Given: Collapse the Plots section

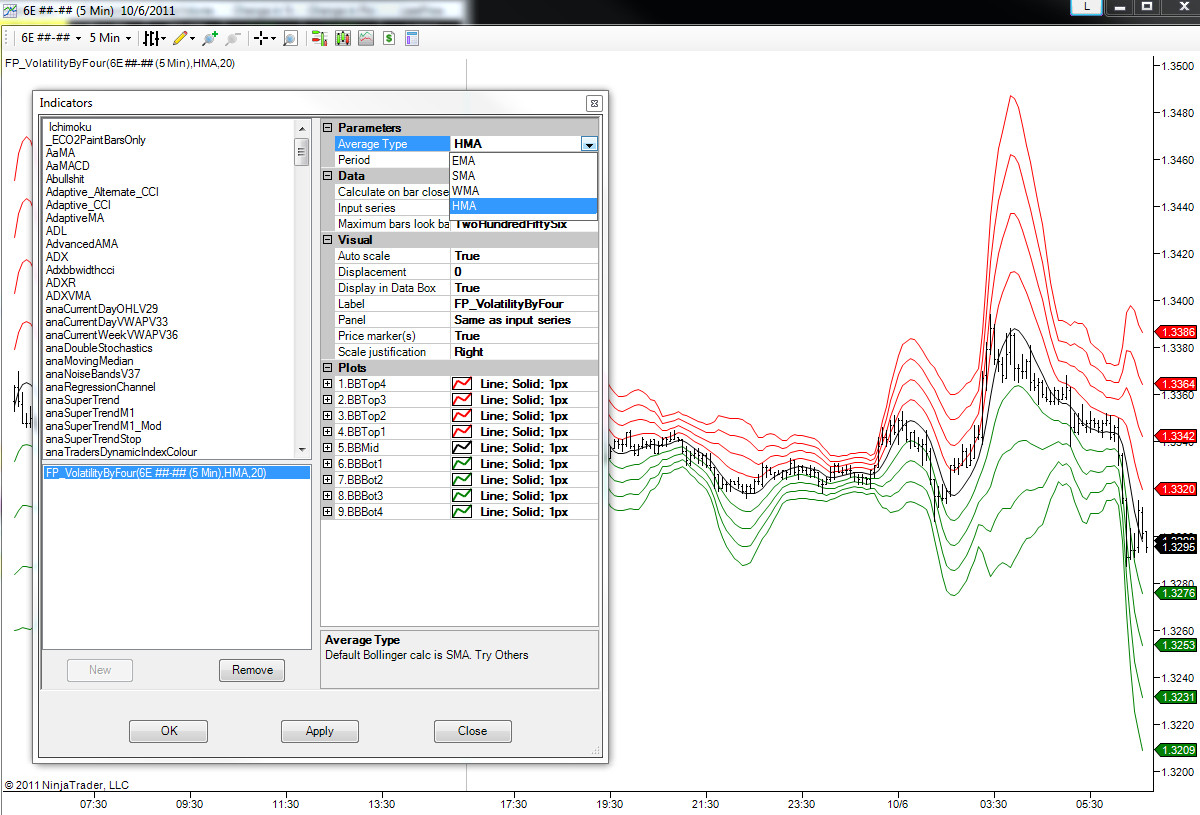Looking at the screenshot, I should pyautogui.click(x=327, y=368).
